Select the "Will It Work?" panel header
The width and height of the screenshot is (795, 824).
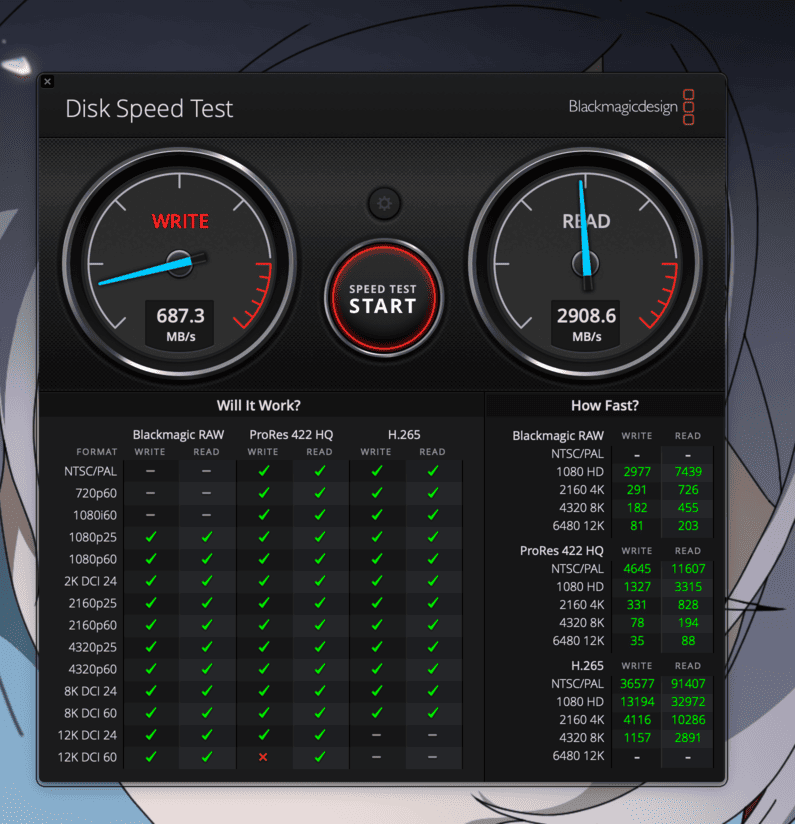point(259,405)
